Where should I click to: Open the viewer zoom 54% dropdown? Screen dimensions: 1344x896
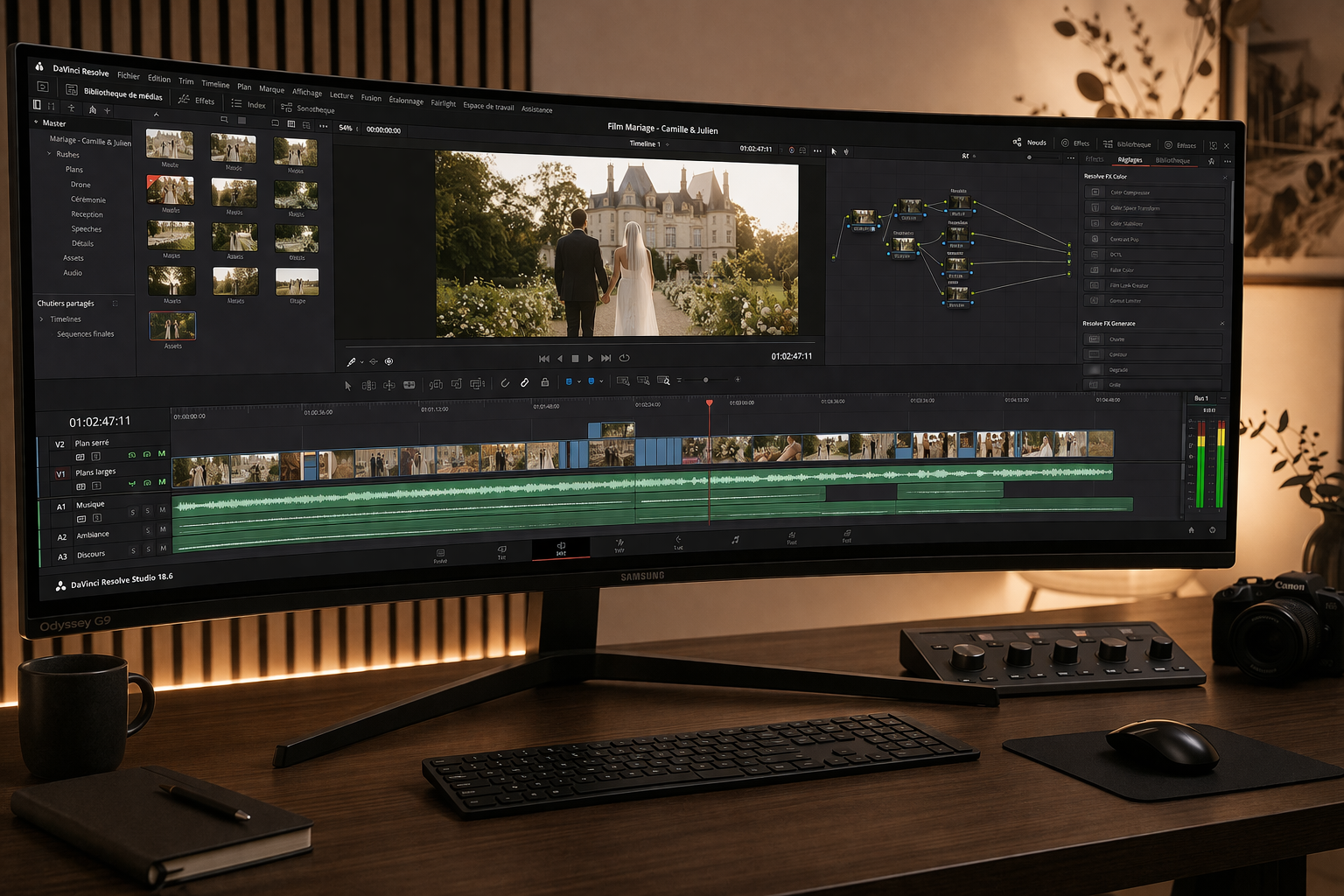(x=346, y=129)
